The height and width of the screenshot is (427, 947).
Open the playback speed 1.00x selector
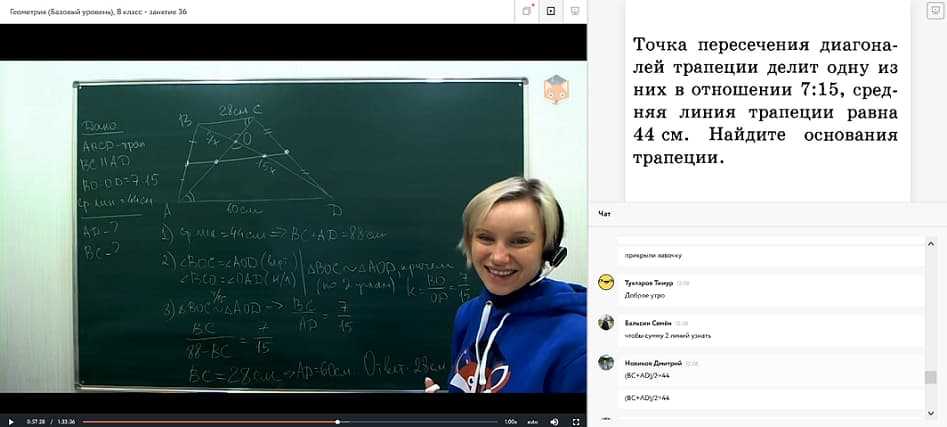pyautogui.click(x=510, y=421)
